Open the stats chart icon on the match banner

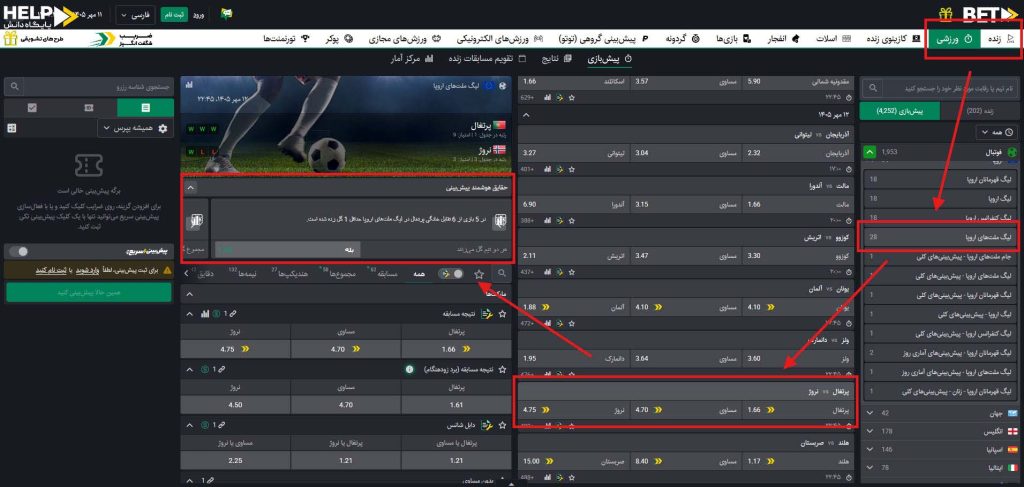[189, 85]
